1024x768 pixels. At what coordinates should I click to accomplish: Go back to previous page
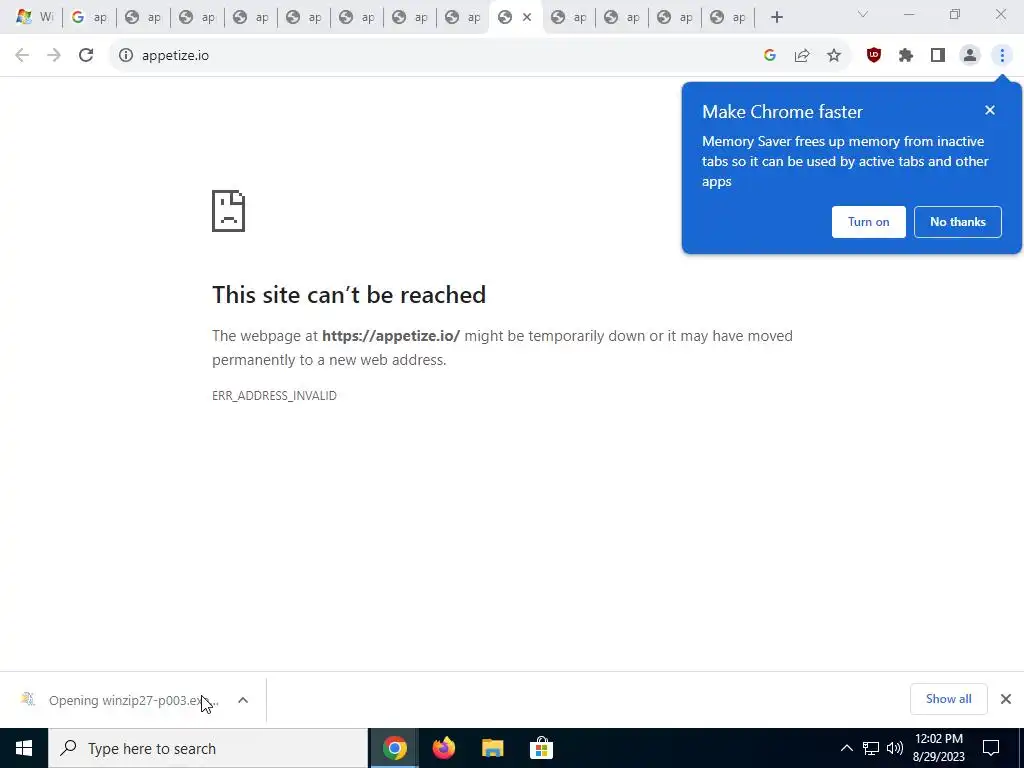pos(22,56)
